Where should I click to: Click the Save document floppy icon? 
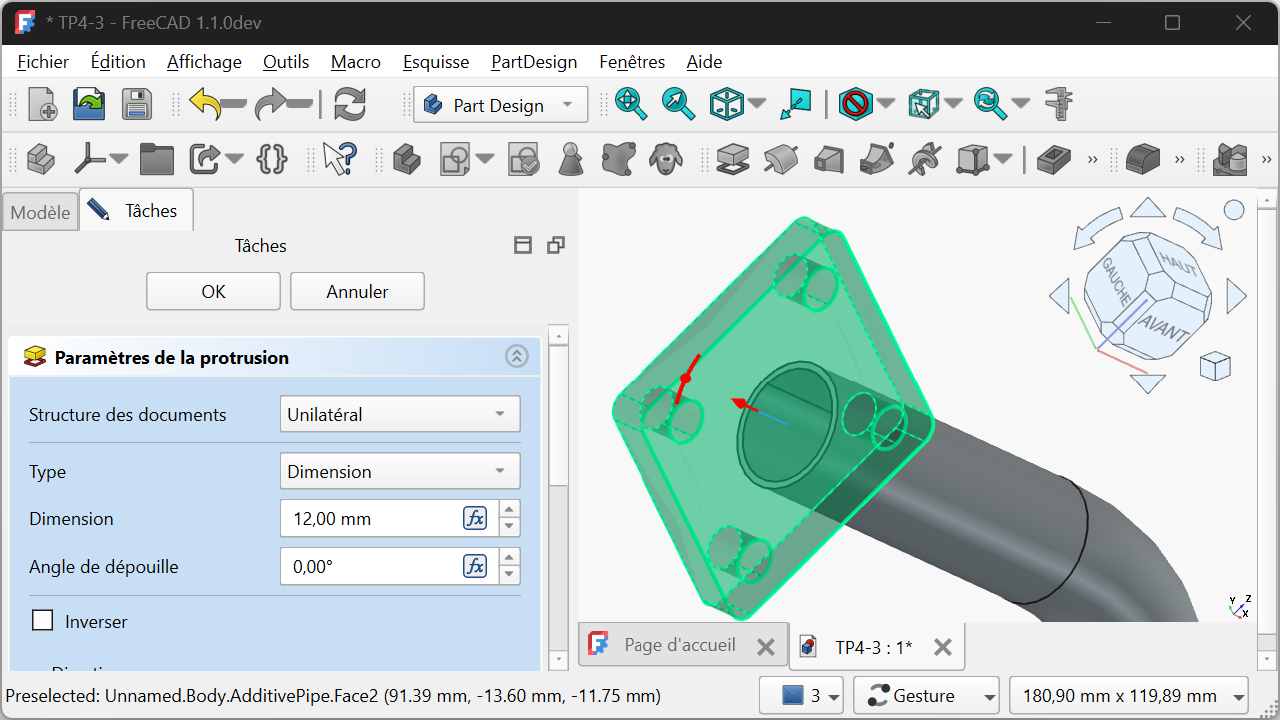pos(136,105)
